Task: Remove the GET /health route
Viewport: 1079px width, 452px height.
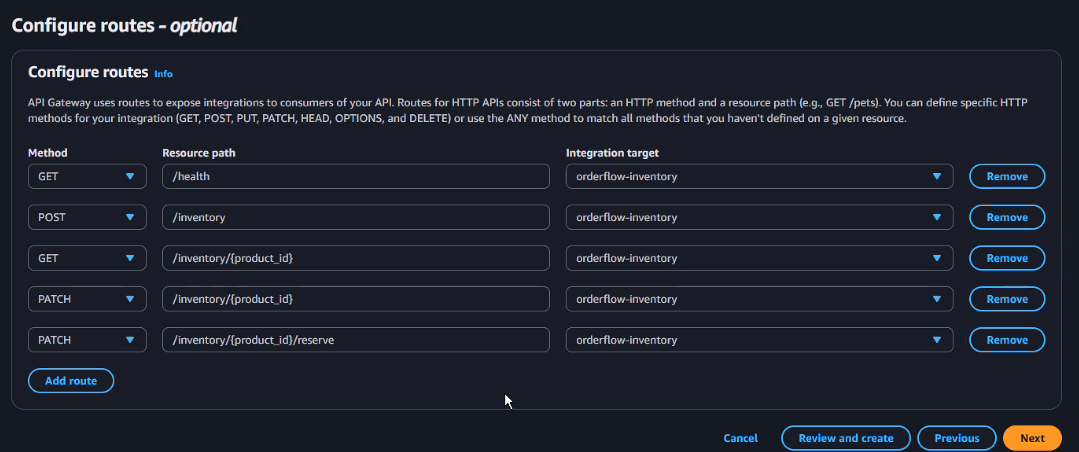Action: point(1007,176)
